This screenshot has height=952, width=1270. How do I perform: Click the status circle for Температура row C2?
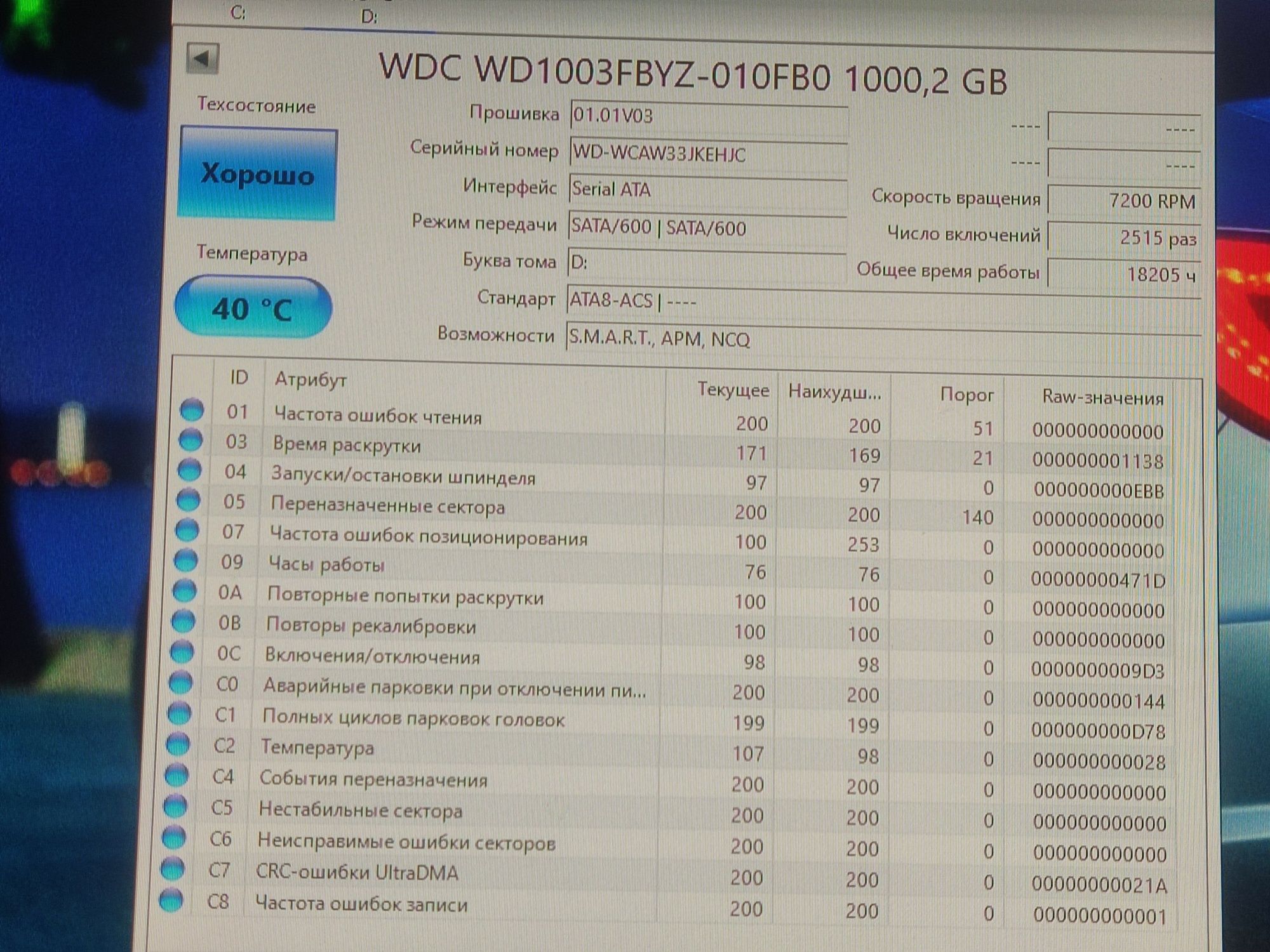[x=178, y=743]
